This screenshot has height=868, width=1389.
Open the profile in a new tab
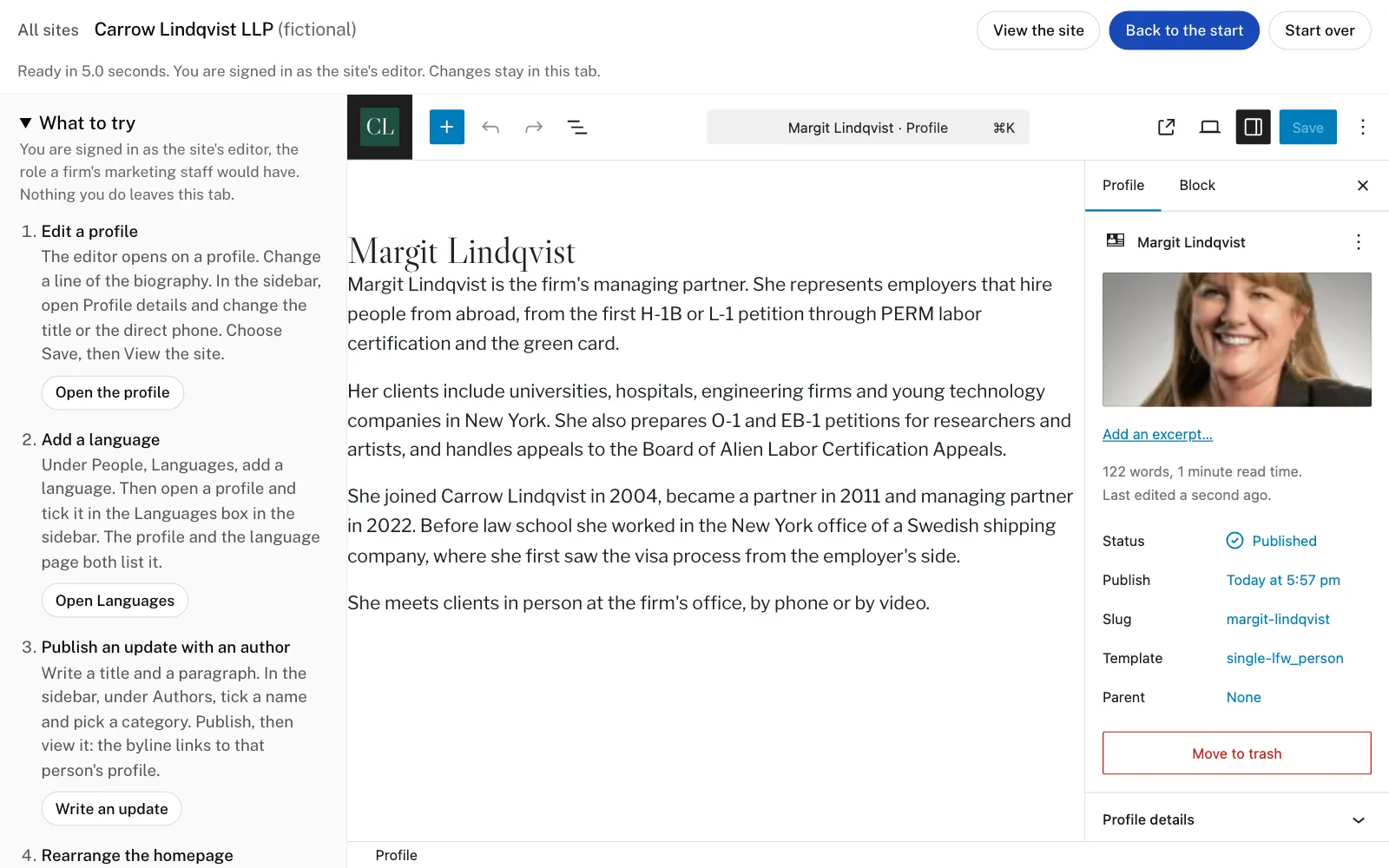pos(1167,128)
